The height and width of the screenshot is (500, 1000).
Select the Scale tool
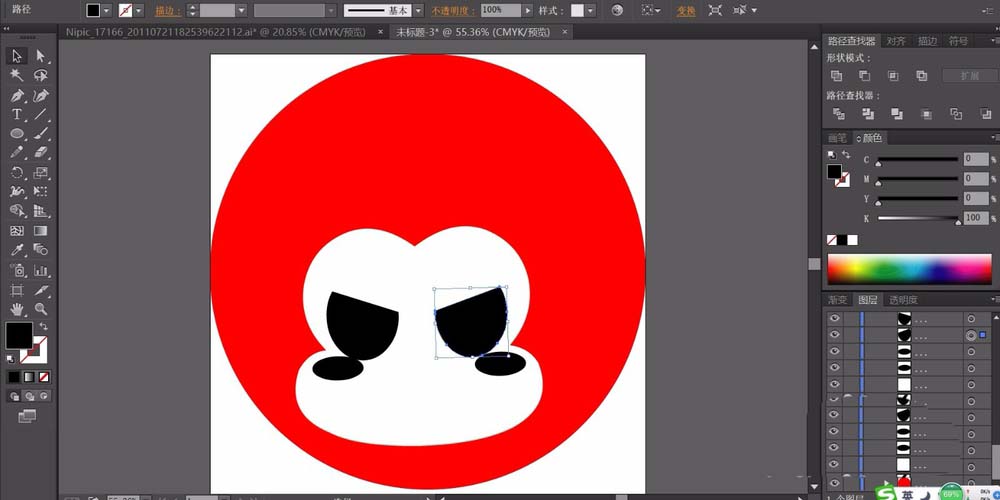coord(41,173)
